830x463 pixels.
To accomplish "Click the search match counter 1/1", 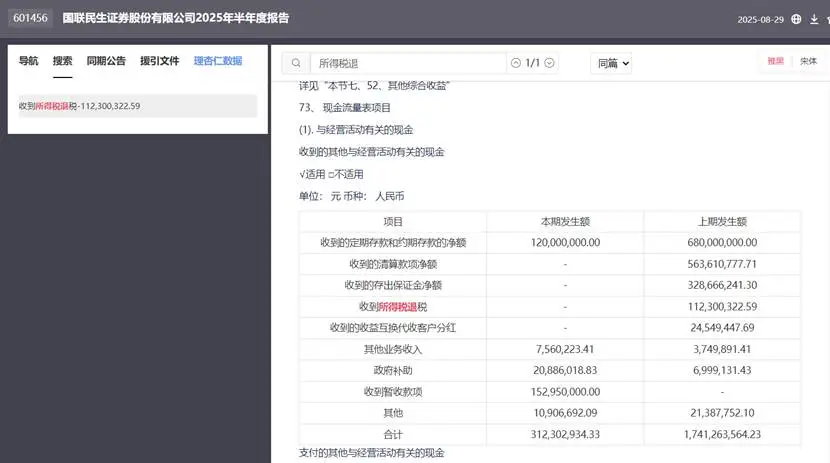I will [x=533, y=63].
